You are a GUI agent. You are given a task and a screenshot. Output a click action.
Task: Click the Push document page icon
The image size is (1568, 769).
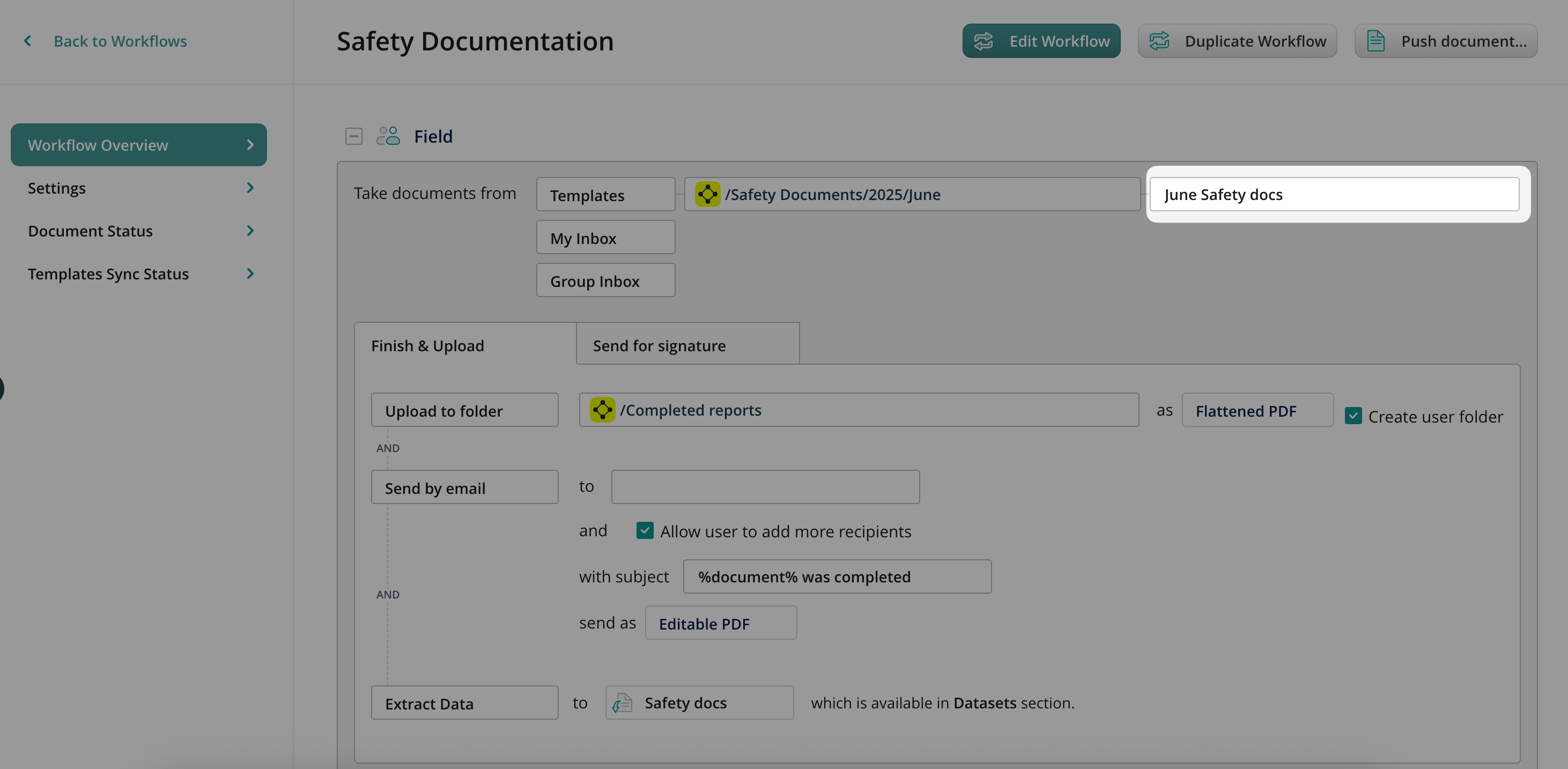point(1375,41)
